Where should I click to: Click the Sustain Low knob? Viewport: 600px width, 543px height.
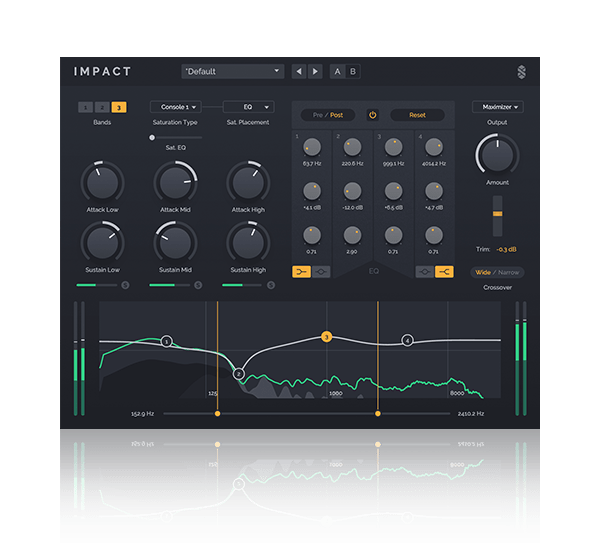coord(102,243)
